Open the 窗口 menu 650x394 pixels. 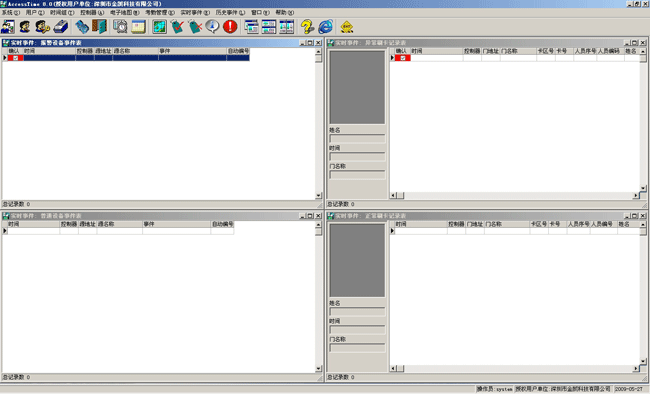pos(260,12)
